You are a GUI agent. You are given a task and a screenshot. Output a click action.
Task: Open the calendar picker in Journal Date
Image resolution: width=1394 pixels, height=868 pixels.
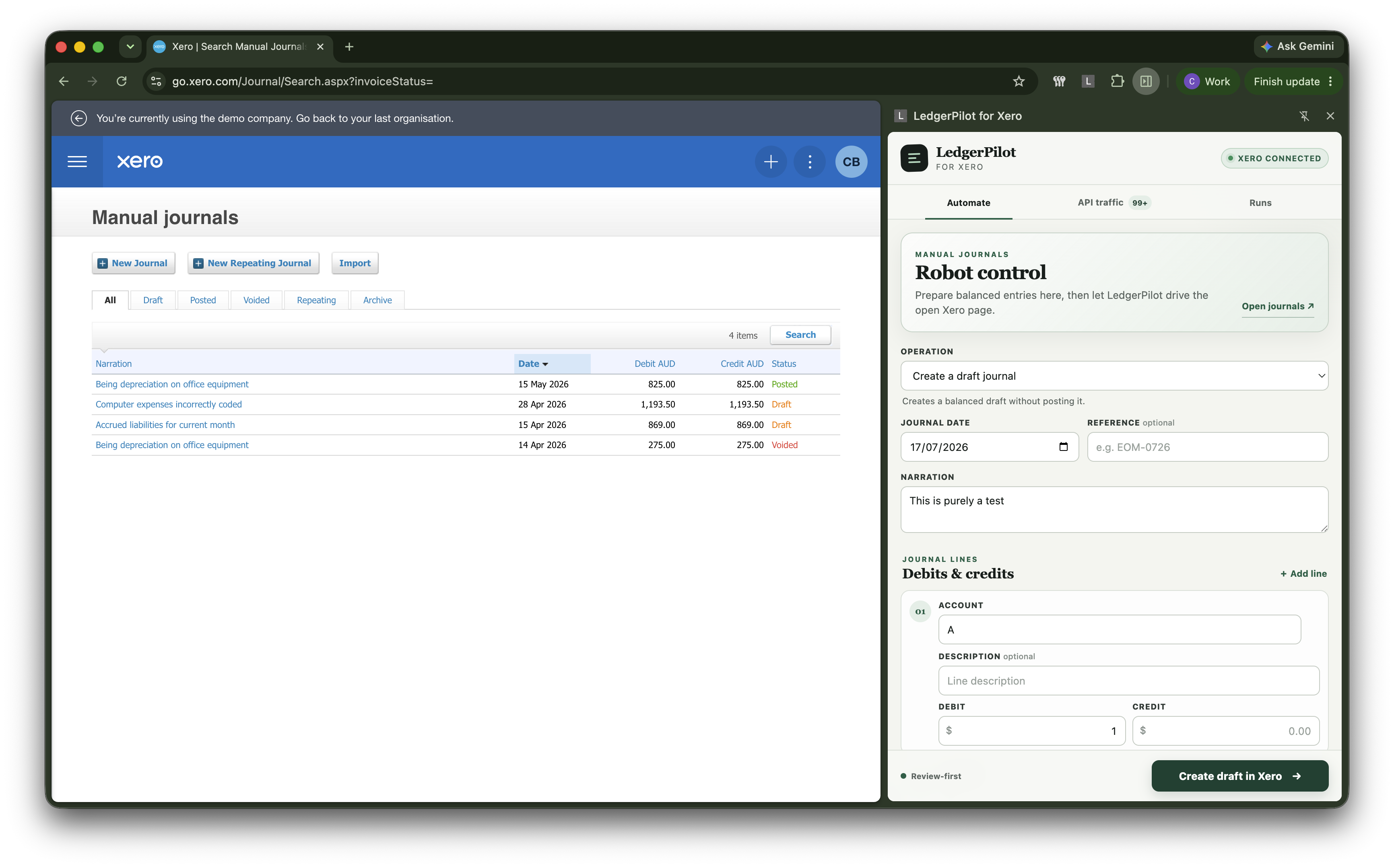tap(1063, 446)
